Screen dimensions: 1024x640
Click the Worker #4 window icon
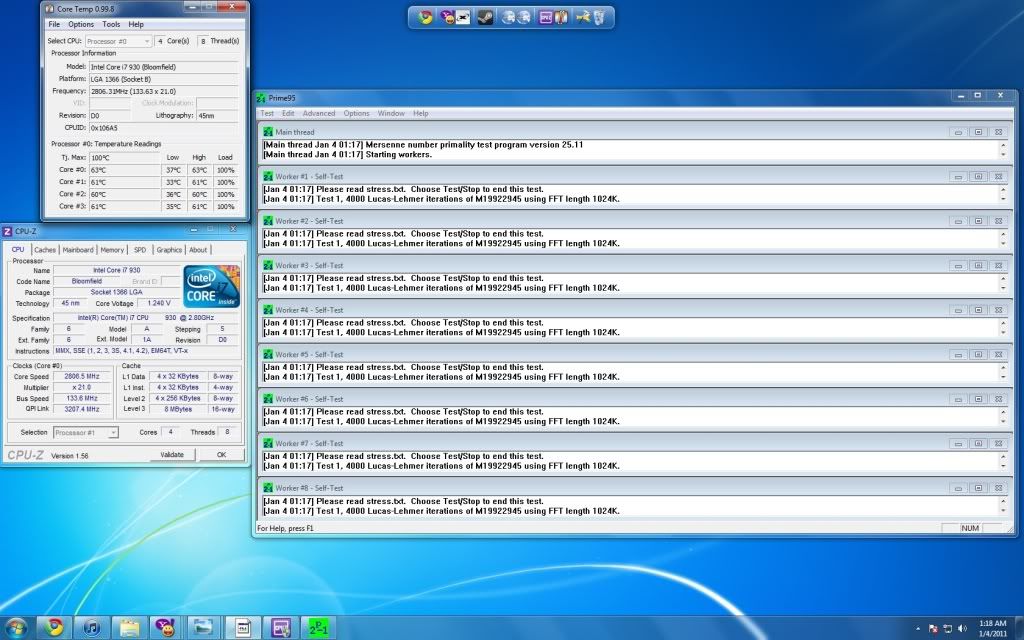tap(268, 310)
